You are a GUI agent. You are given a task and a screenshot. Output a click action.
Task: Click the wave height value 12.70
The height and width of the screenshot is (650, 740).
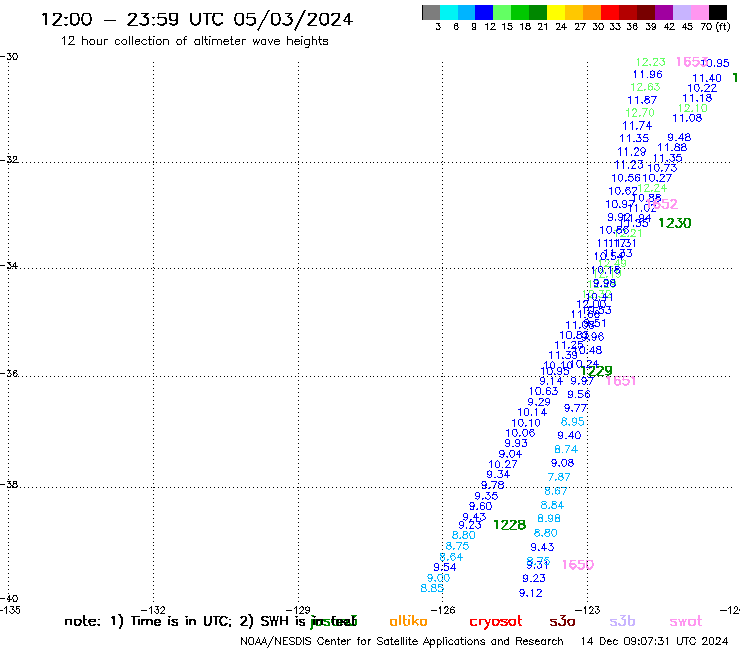pyautogui.click(x=640, y=113)
